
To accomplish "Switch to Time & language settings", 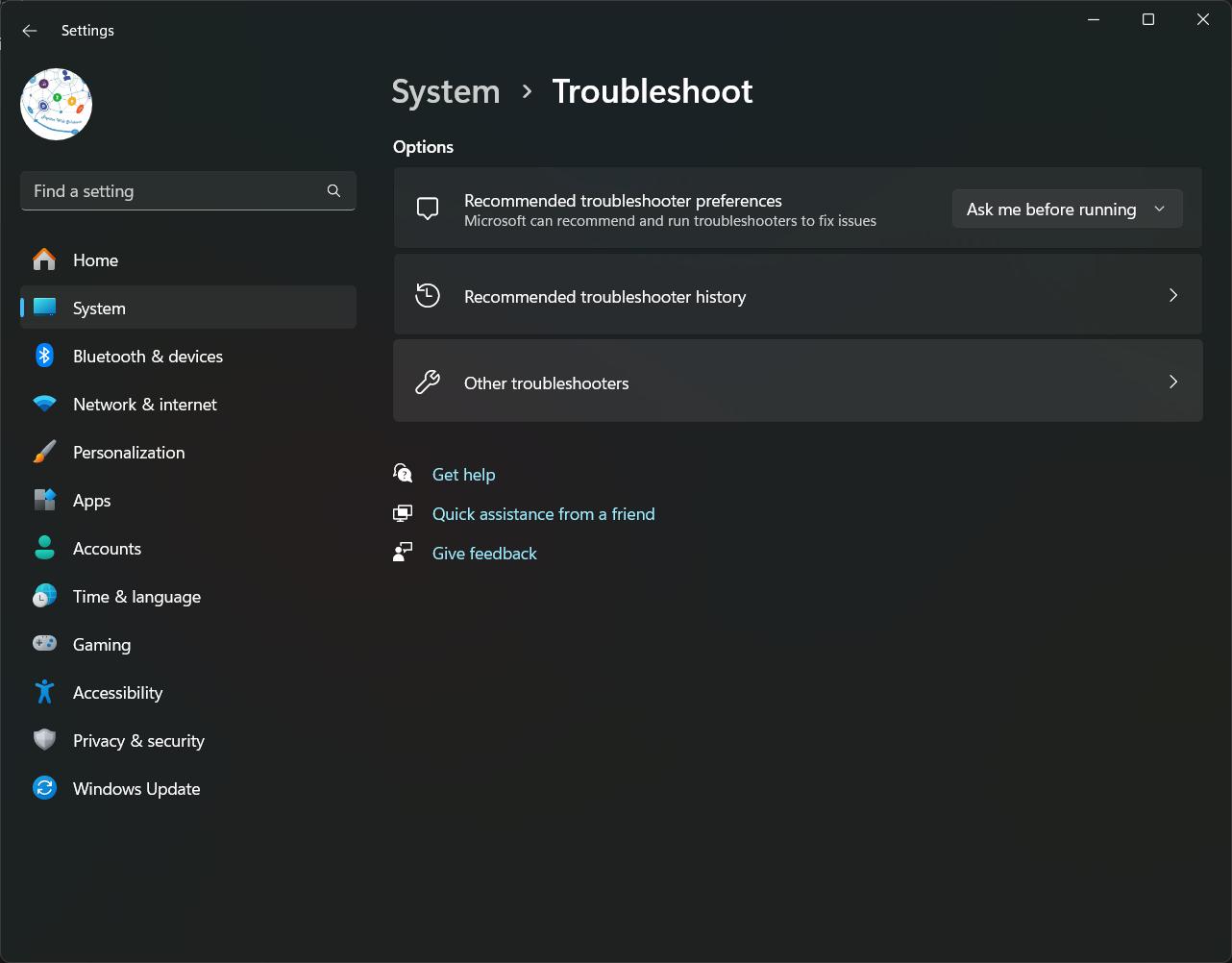I will pyautogui.click(x=136, y=596).
